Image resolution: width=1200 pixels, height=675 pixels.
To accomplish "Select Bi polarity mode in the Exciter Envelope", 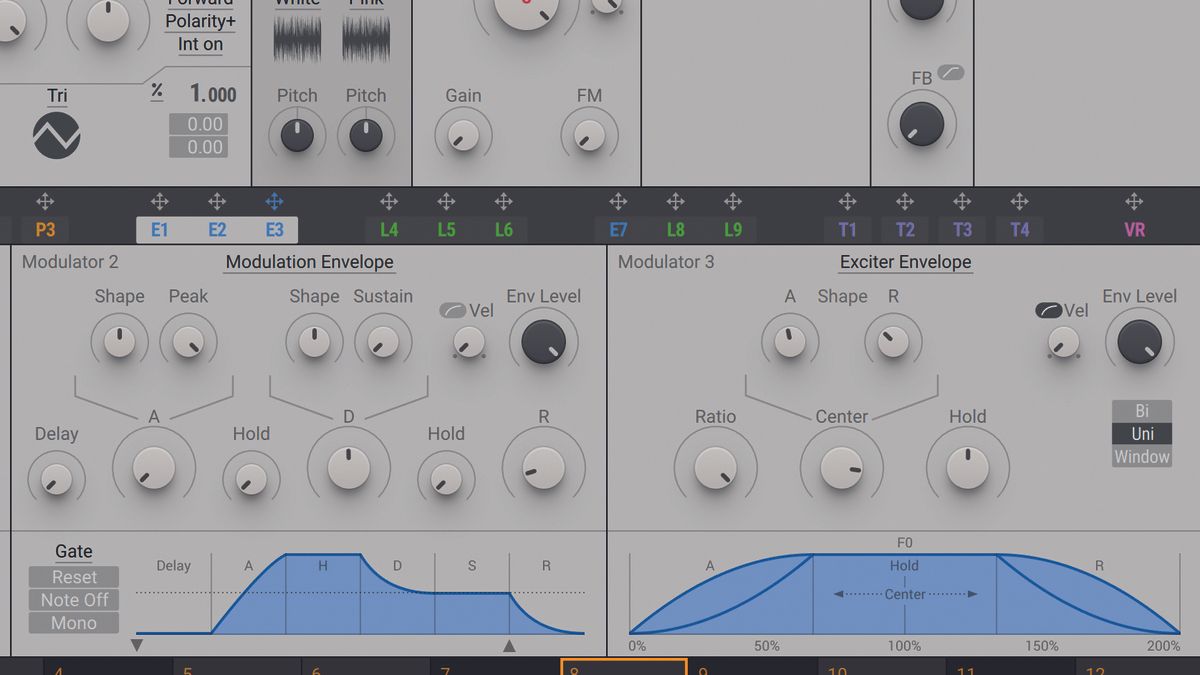I will pyautogui.click(x=1141, y=411).
